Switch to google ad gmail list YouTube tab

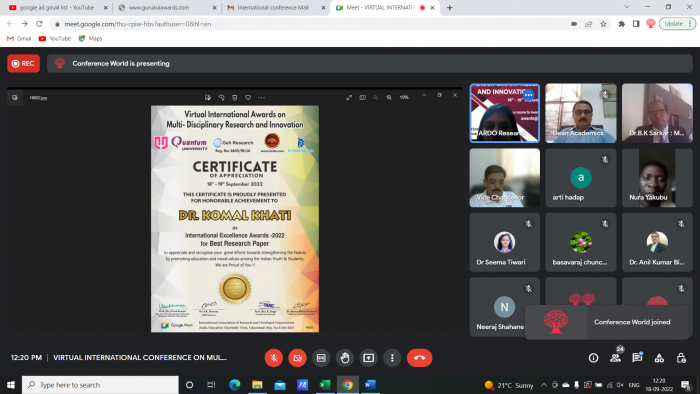58,8
